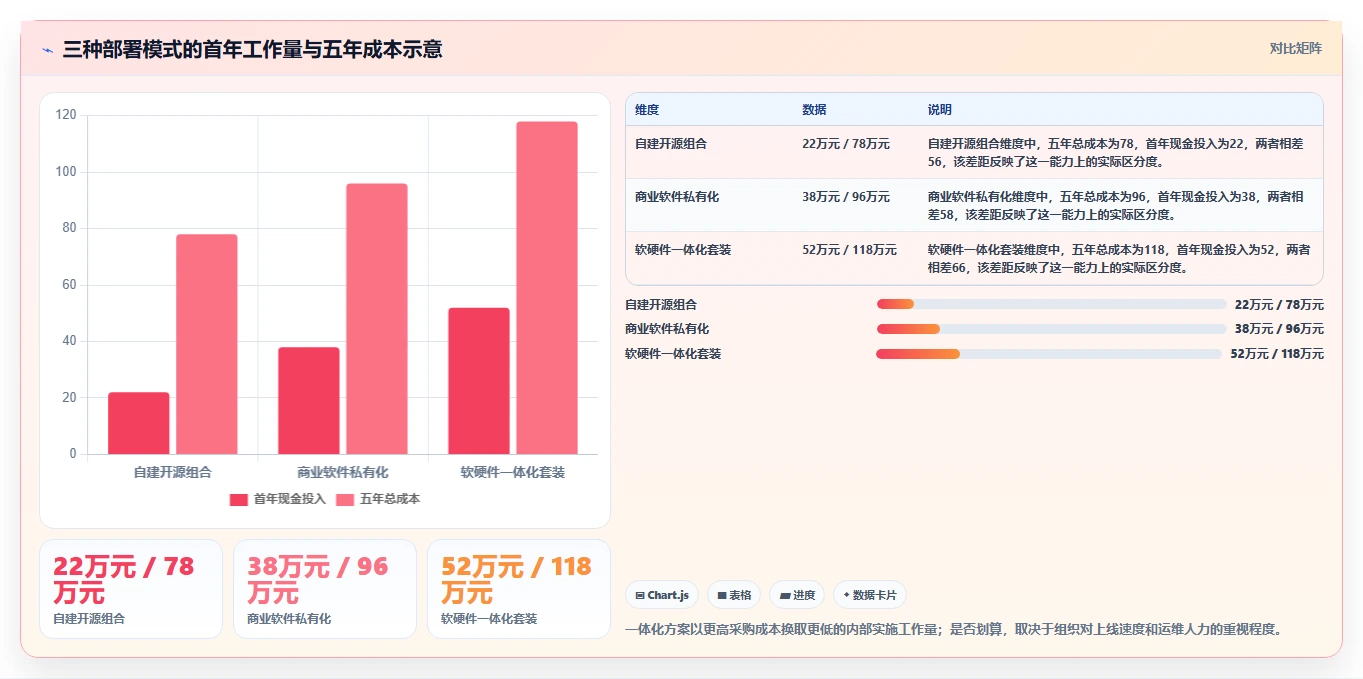
Task: Click the 商业软件私有化 progress row label
Action: coord(667,328)
